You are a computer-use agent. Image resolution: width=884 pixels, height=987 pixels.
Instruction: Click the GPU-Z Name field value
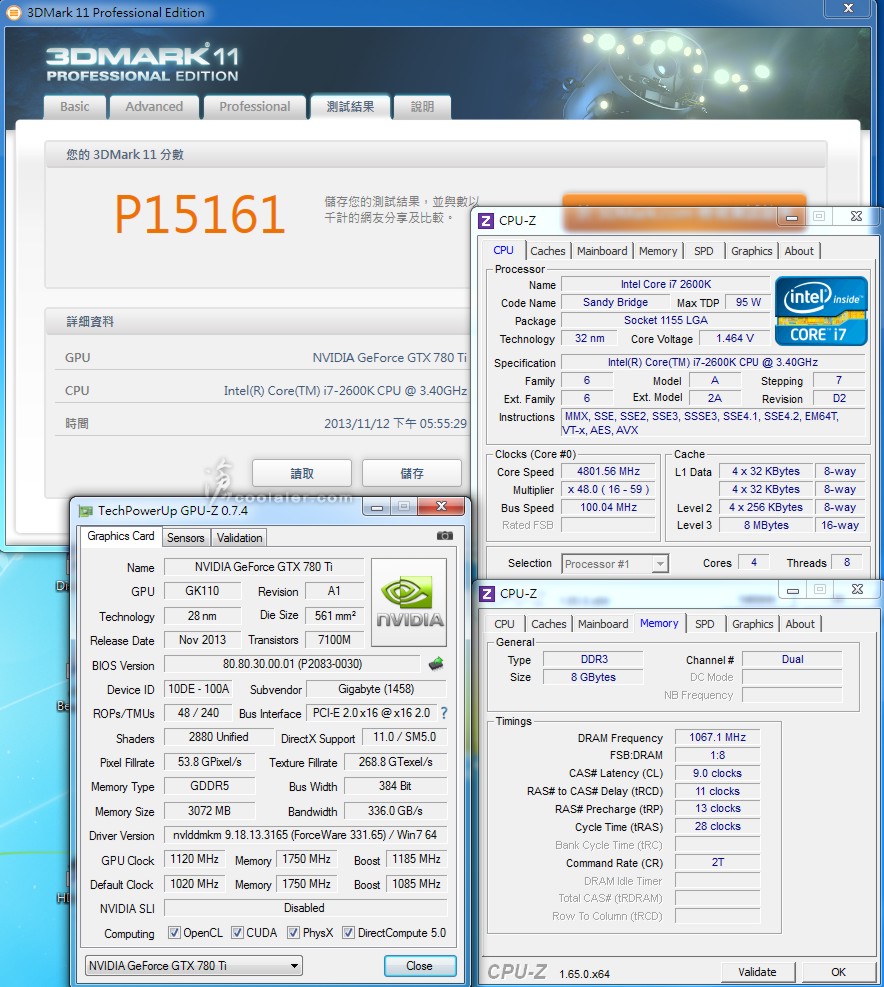click(x=264, y=567)
